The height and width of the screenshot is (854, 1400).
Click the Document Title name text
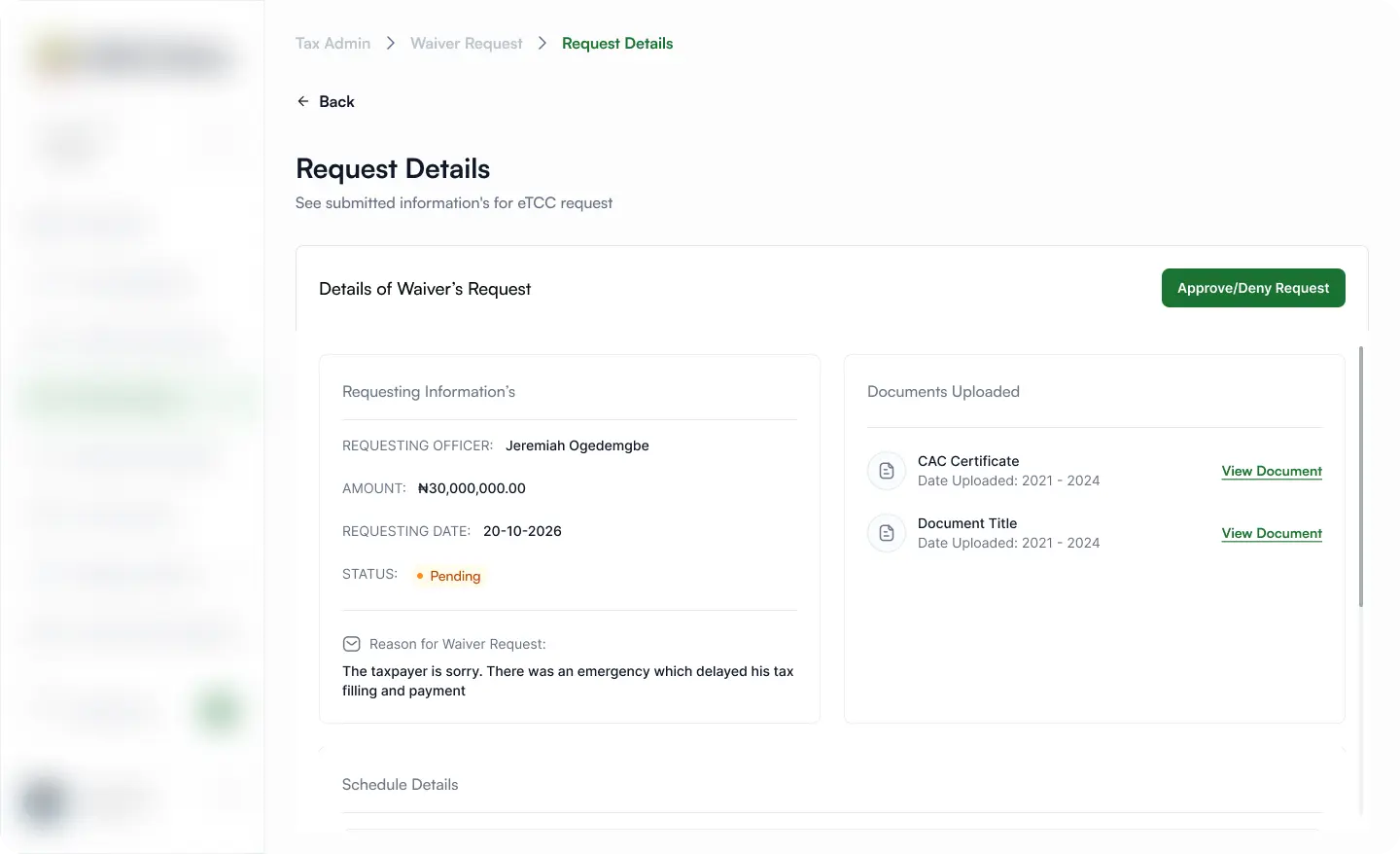tap(967, 523)
